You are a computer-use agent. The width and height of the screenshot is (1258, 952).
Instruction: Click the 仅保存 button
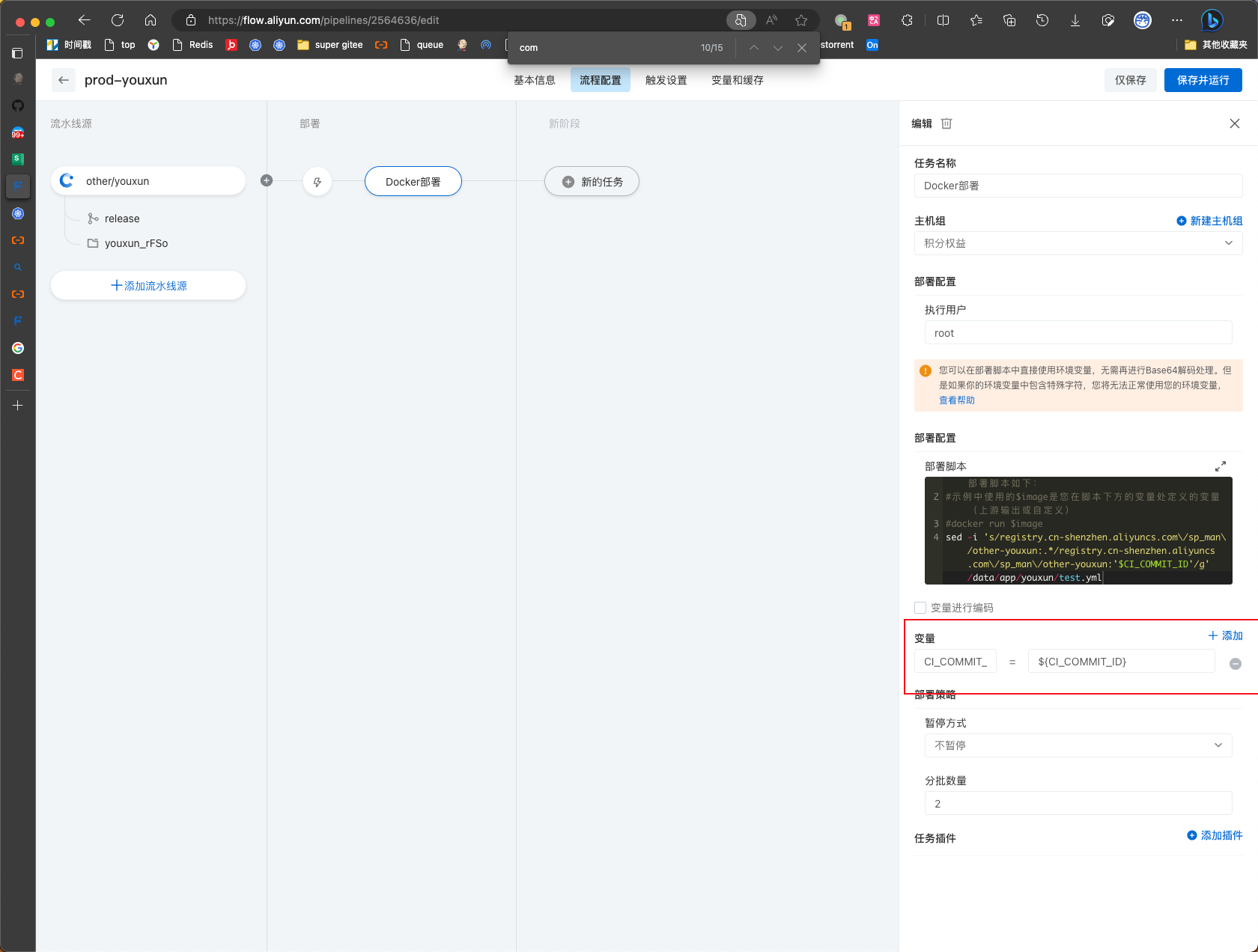pyautogui.click(x=1131, y=80)
